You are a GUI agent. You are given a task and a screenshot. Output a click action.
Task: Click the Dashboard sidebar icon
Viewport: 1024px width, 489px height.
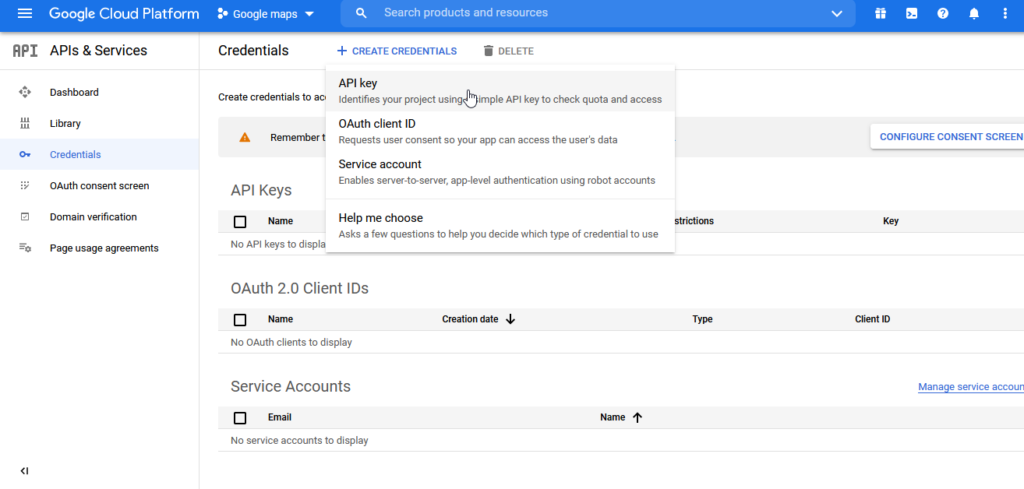[25, 92]
